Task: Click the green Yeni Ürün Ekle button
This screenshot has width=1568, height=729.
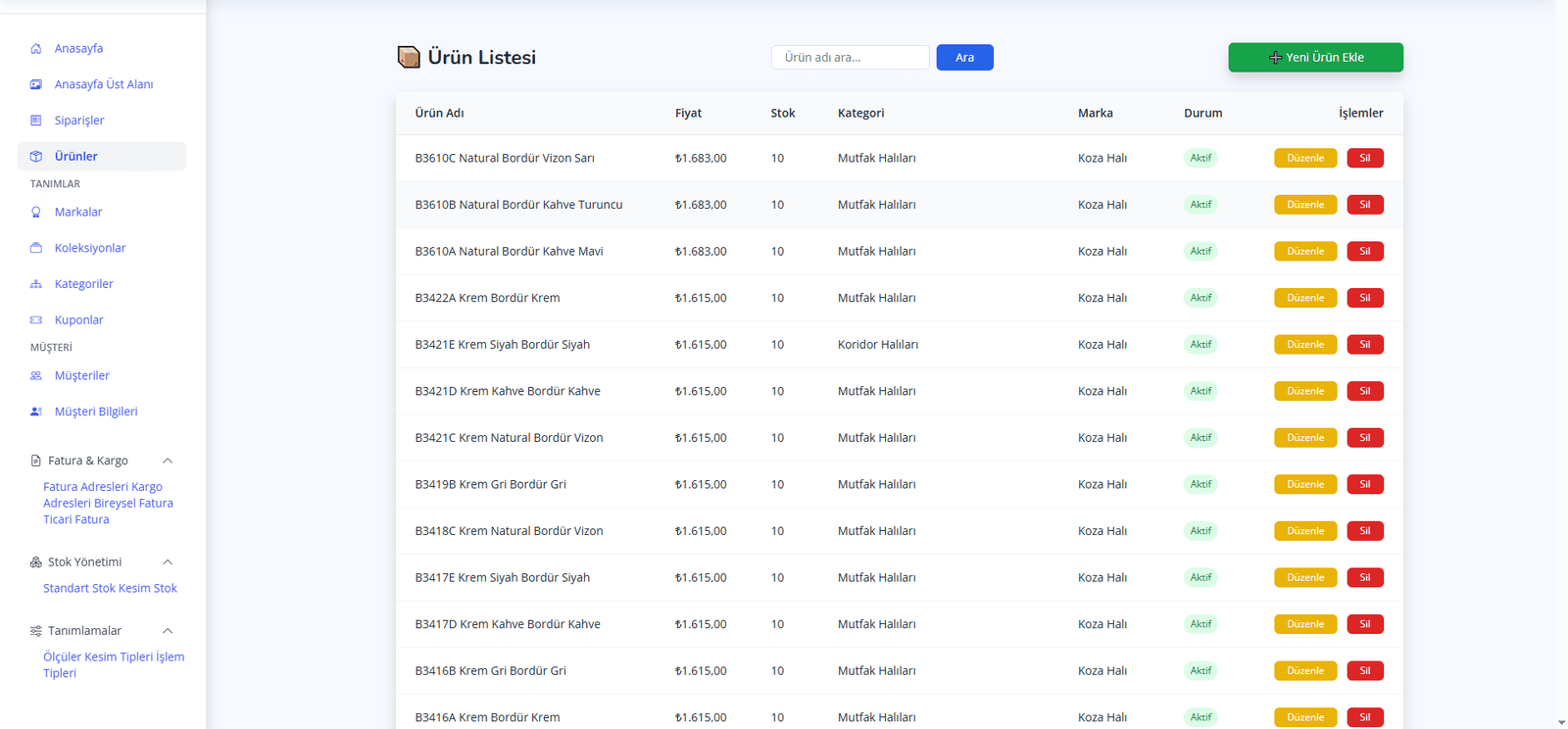Action: coord(1315,58)
